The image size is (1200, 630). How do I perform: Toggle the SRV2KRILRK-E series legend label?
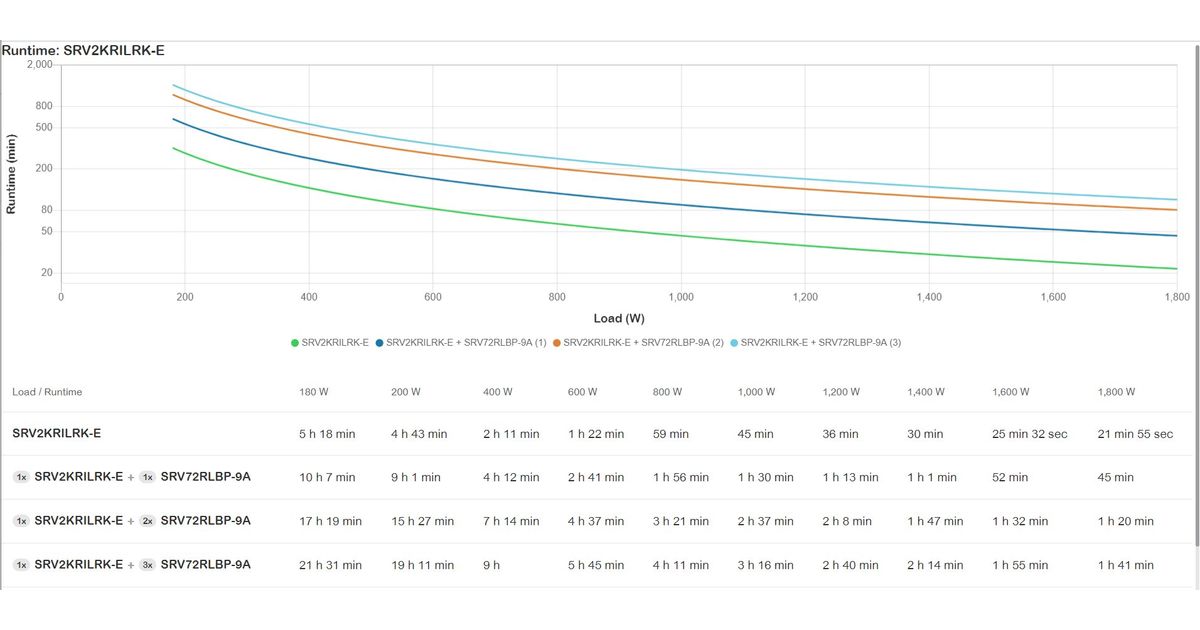coord(335,343)
